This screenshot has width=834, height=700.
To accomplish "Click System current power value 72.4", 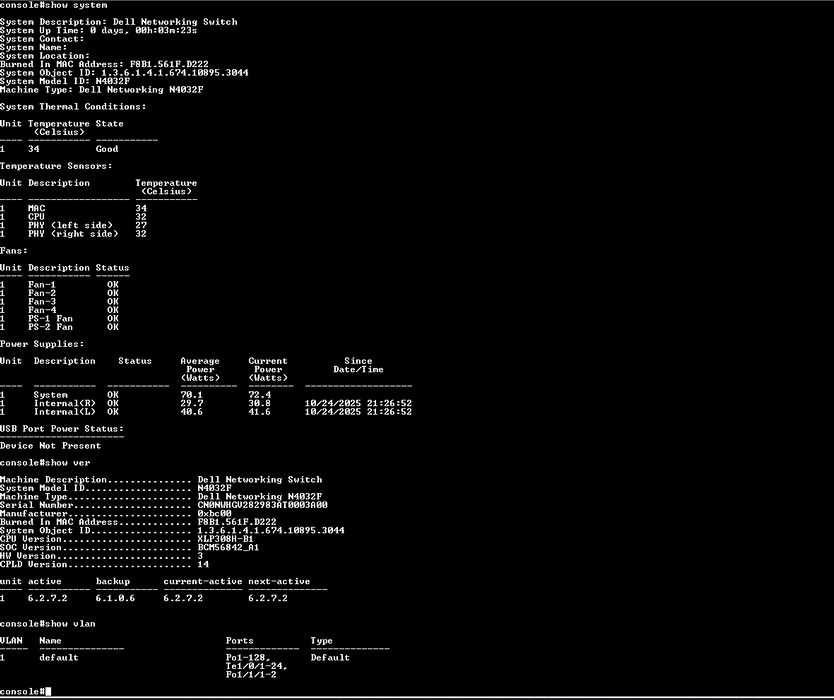I will [x=260, y=395].
